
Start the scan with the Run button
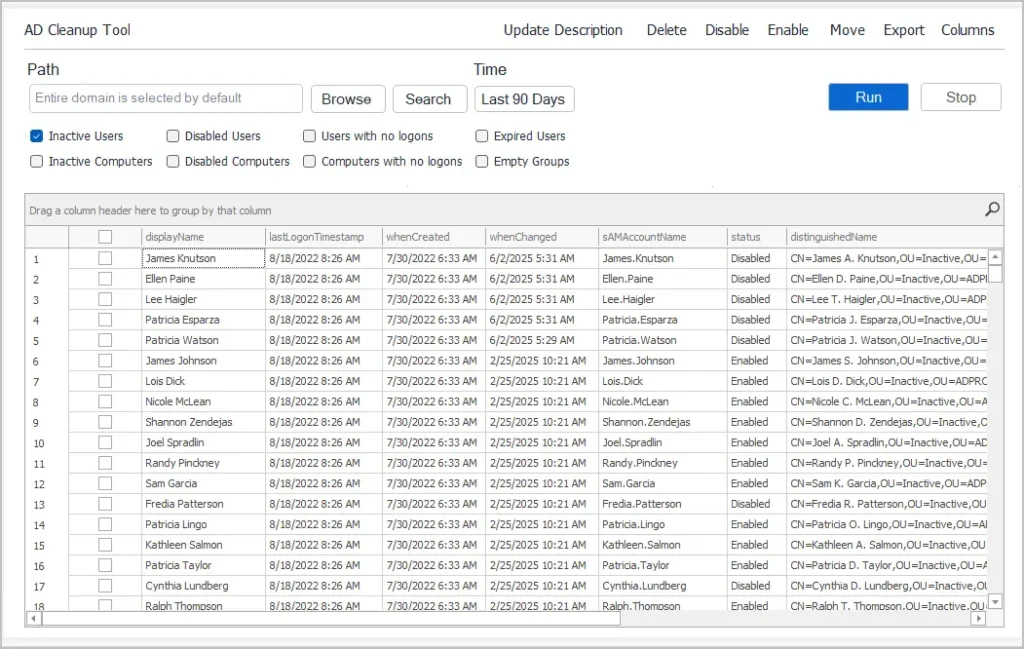click(x=868, y=97)
